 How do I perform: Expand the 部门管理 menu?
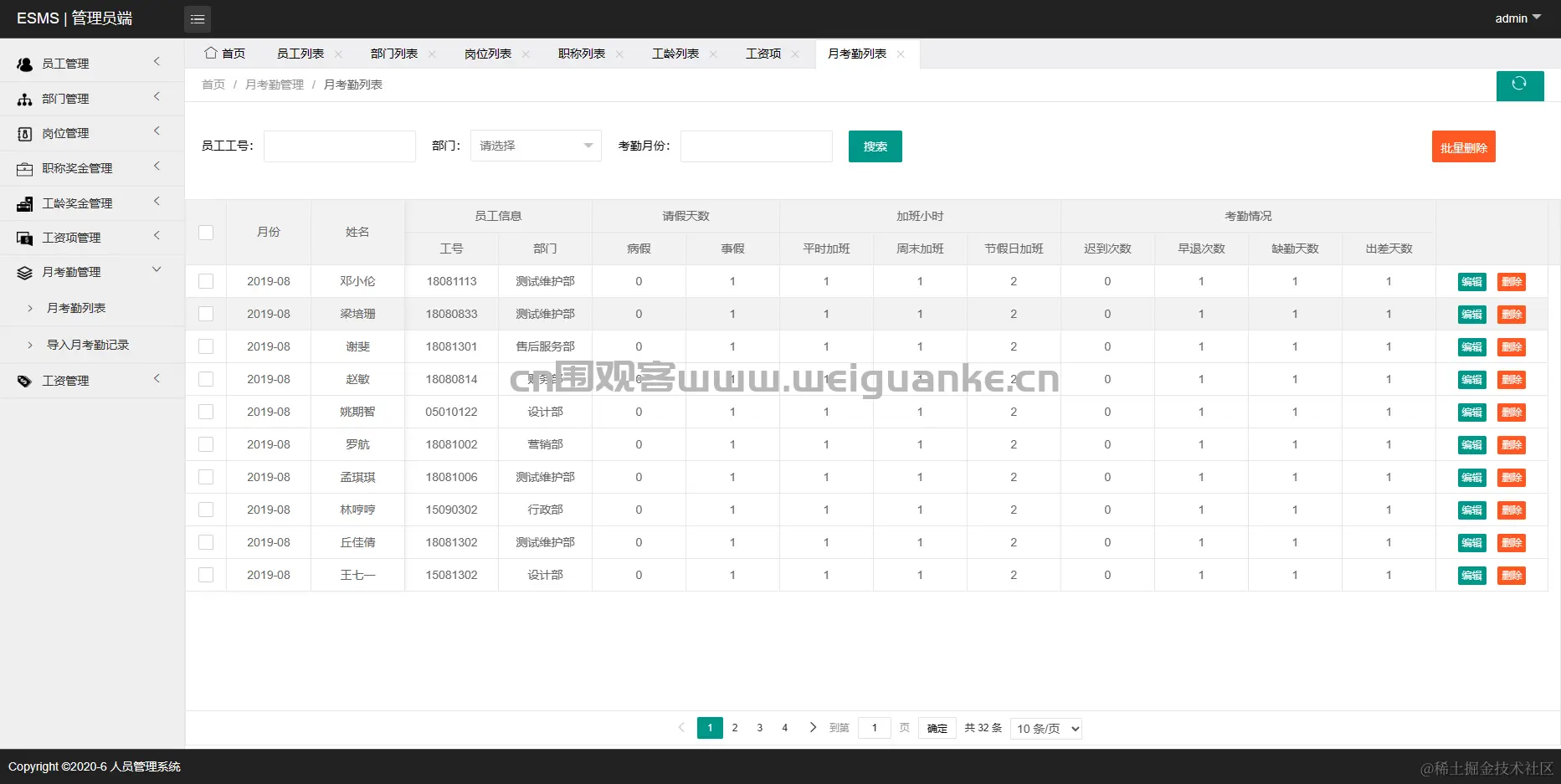click(x=157, y=97)
